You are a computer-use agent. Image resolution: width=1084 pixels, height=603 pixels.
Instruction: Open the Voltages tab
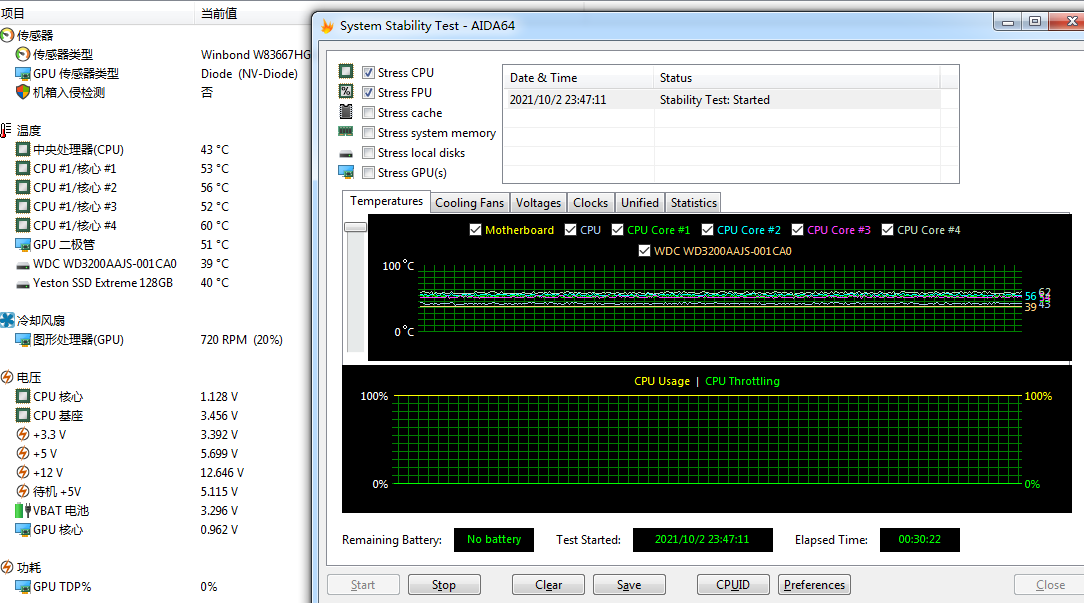tap(539, 203)
